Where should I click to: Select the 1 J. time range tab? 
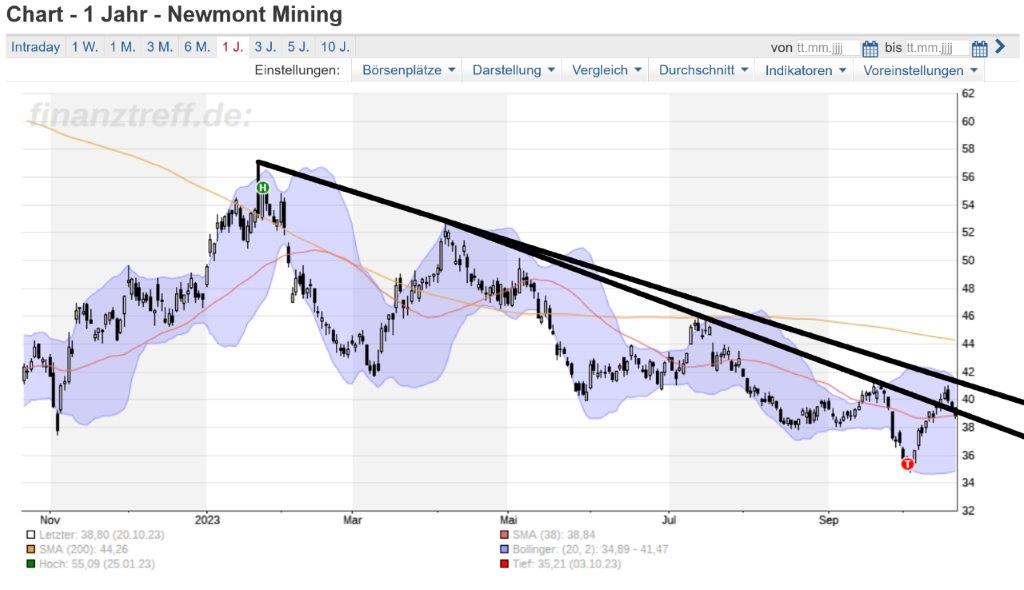[232, 47]
